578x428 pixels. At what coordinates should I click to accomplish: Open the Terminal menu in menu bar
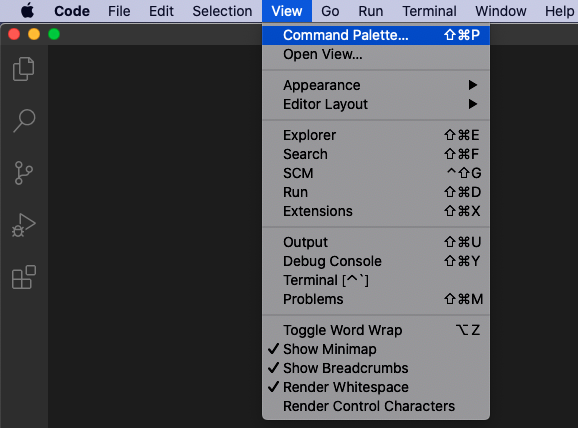tap(429, 11)
